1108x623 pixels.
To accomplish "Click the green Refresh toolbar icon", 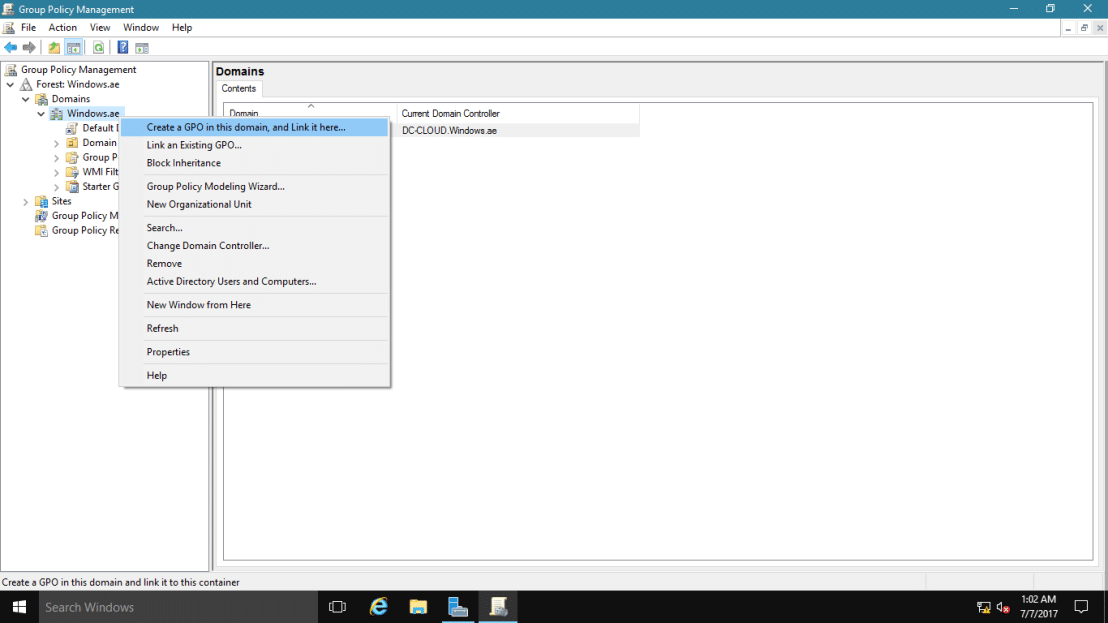I will [x=98, y=47].
